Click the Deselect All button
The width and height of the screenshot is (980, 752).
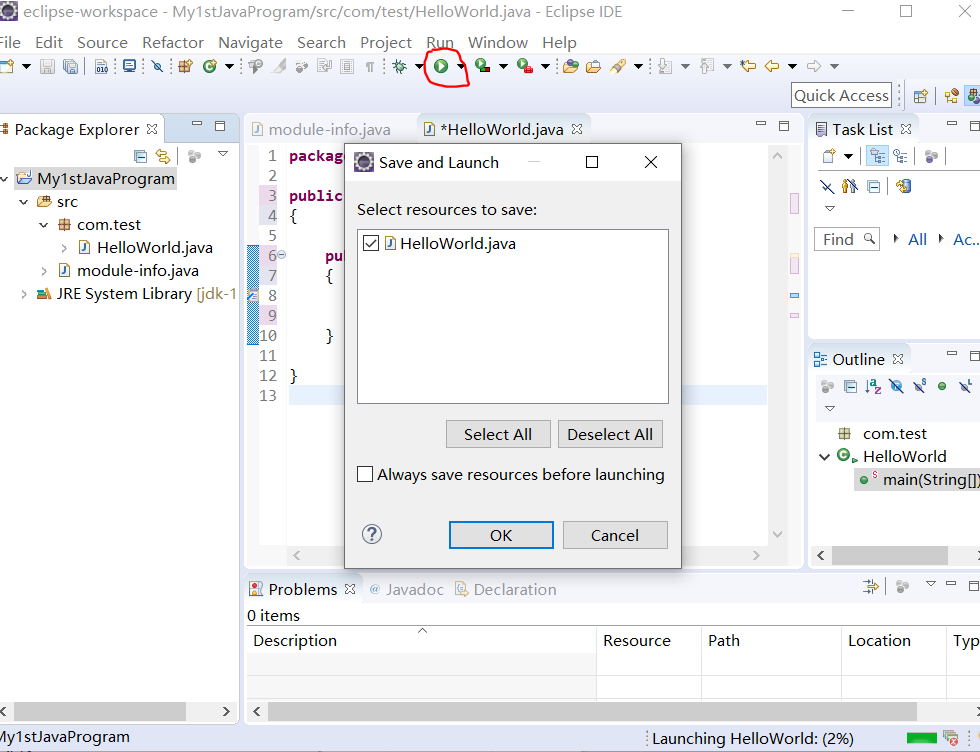610,434
